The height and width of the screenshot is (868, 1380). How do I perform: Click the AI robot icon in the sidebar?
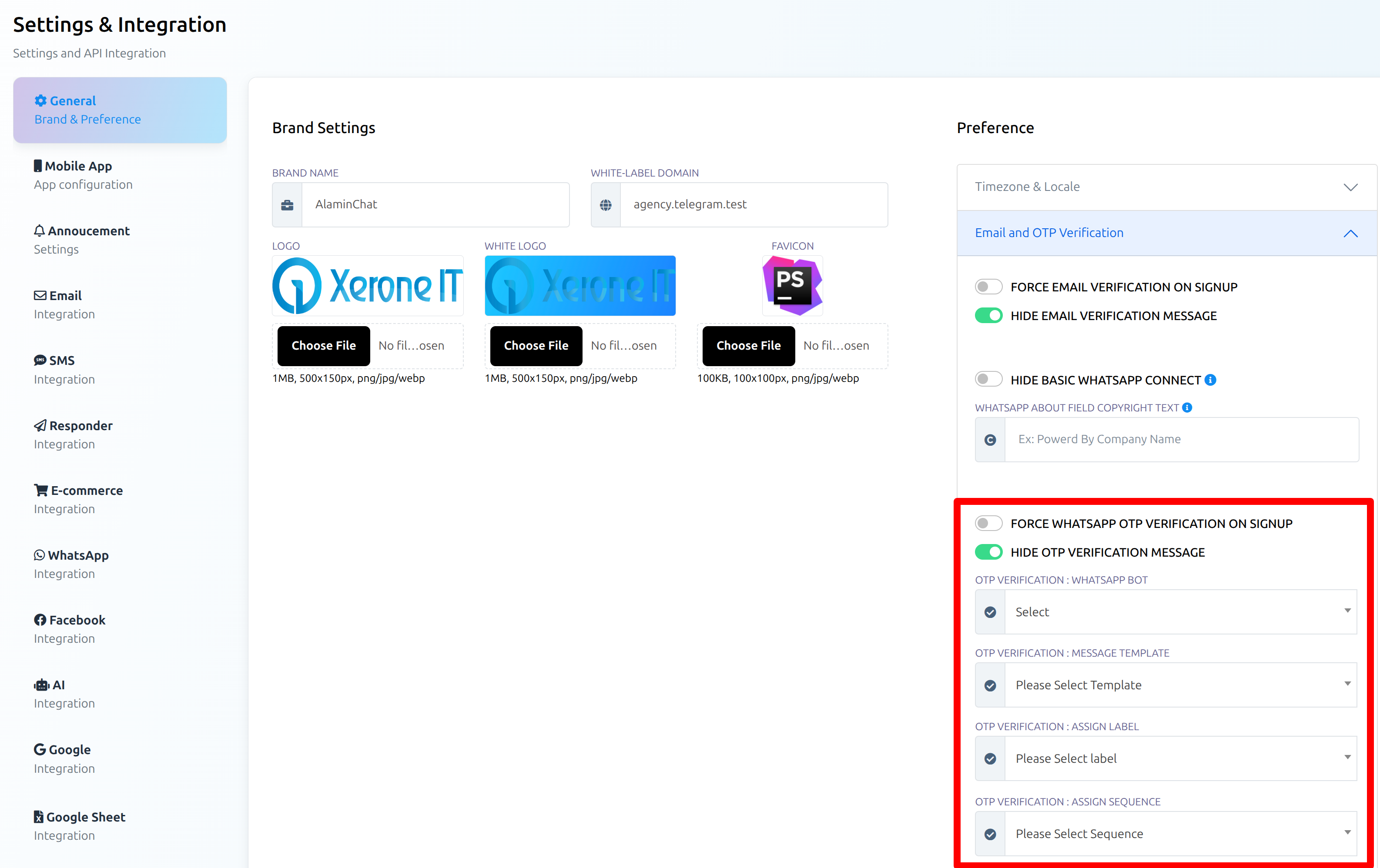[41, 684]
